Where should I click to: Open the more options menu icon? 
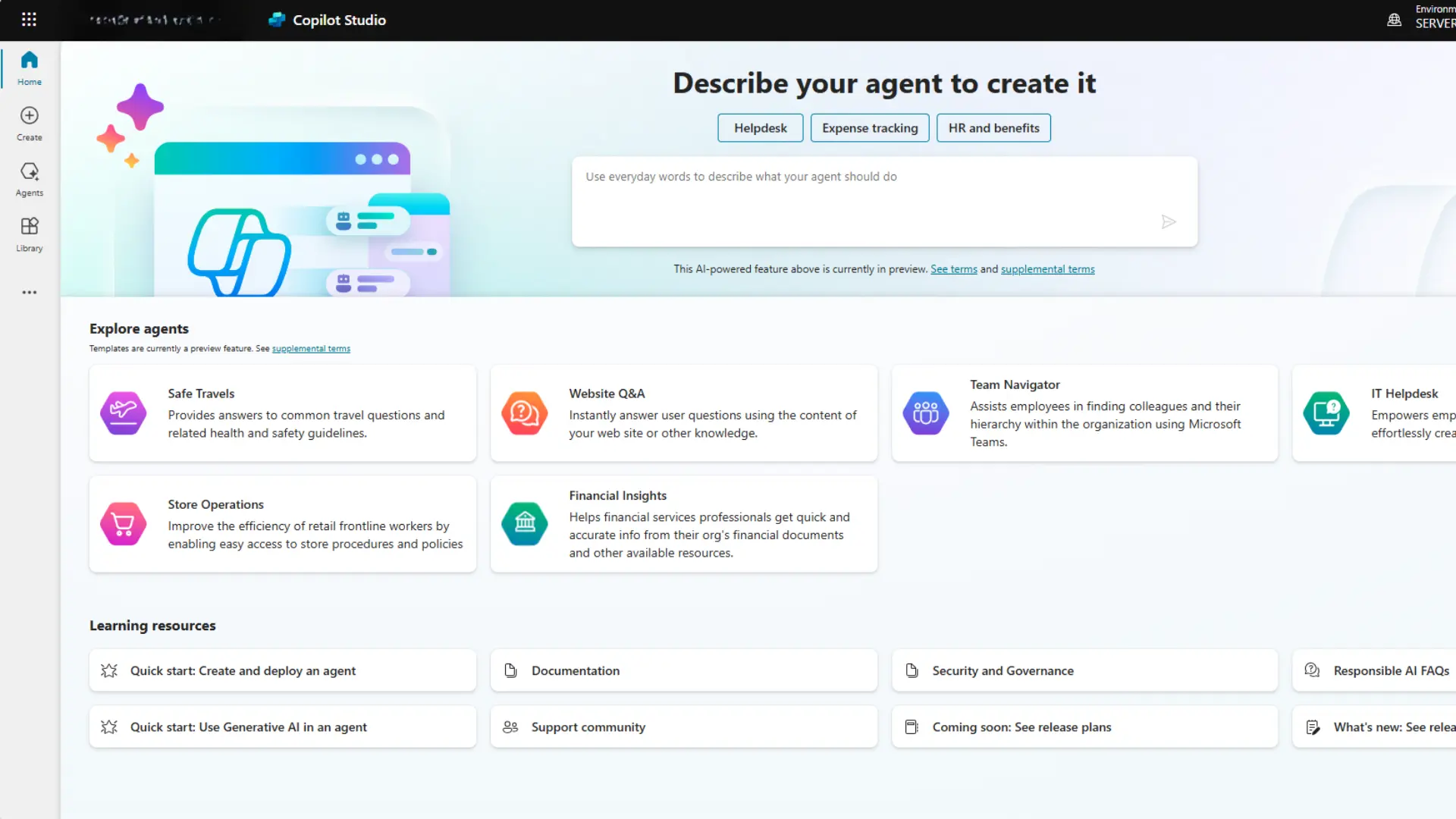[x=29, y=291]
